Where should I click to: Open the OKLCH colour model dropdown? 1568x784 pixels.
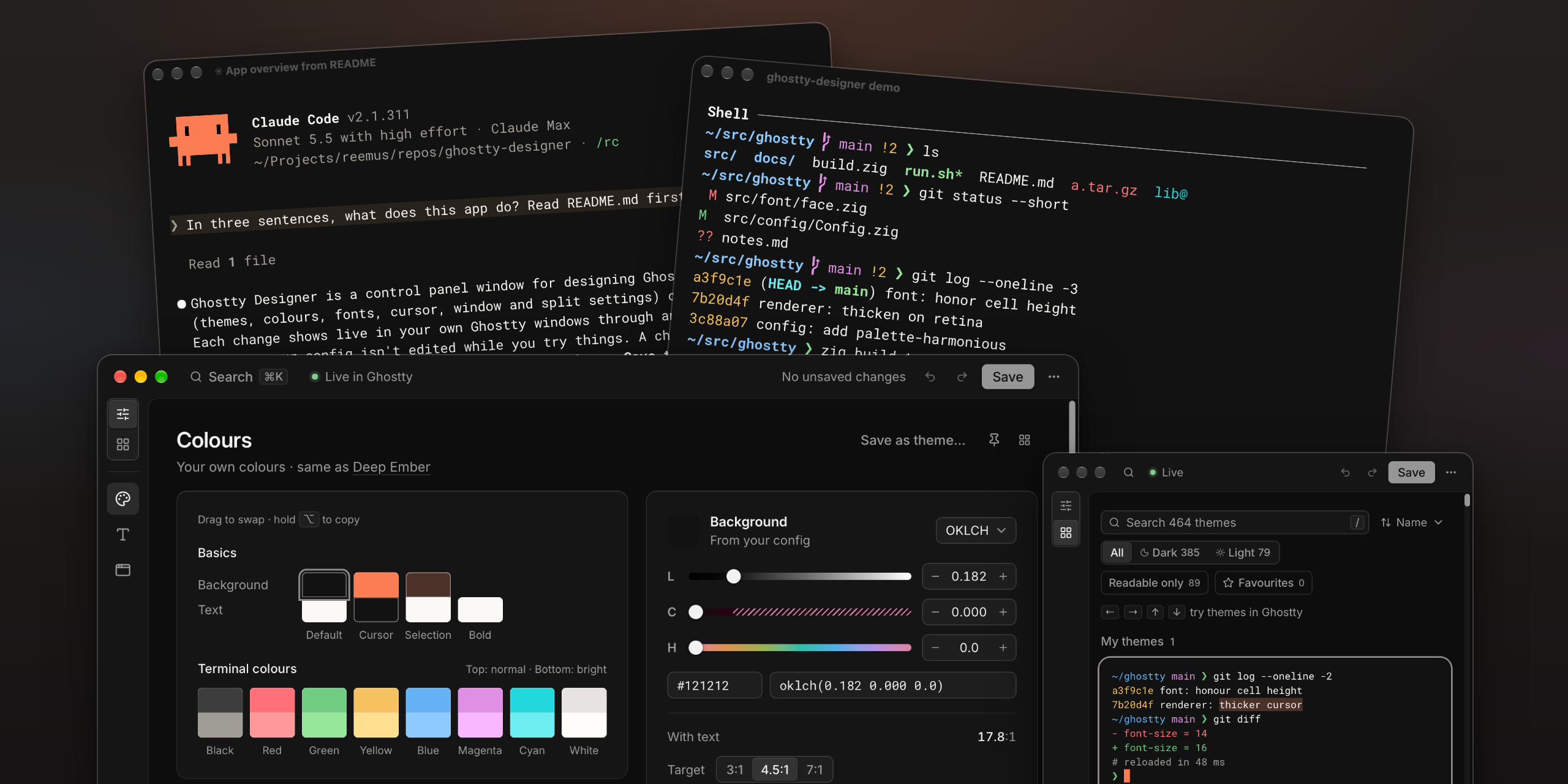point(976,530)
